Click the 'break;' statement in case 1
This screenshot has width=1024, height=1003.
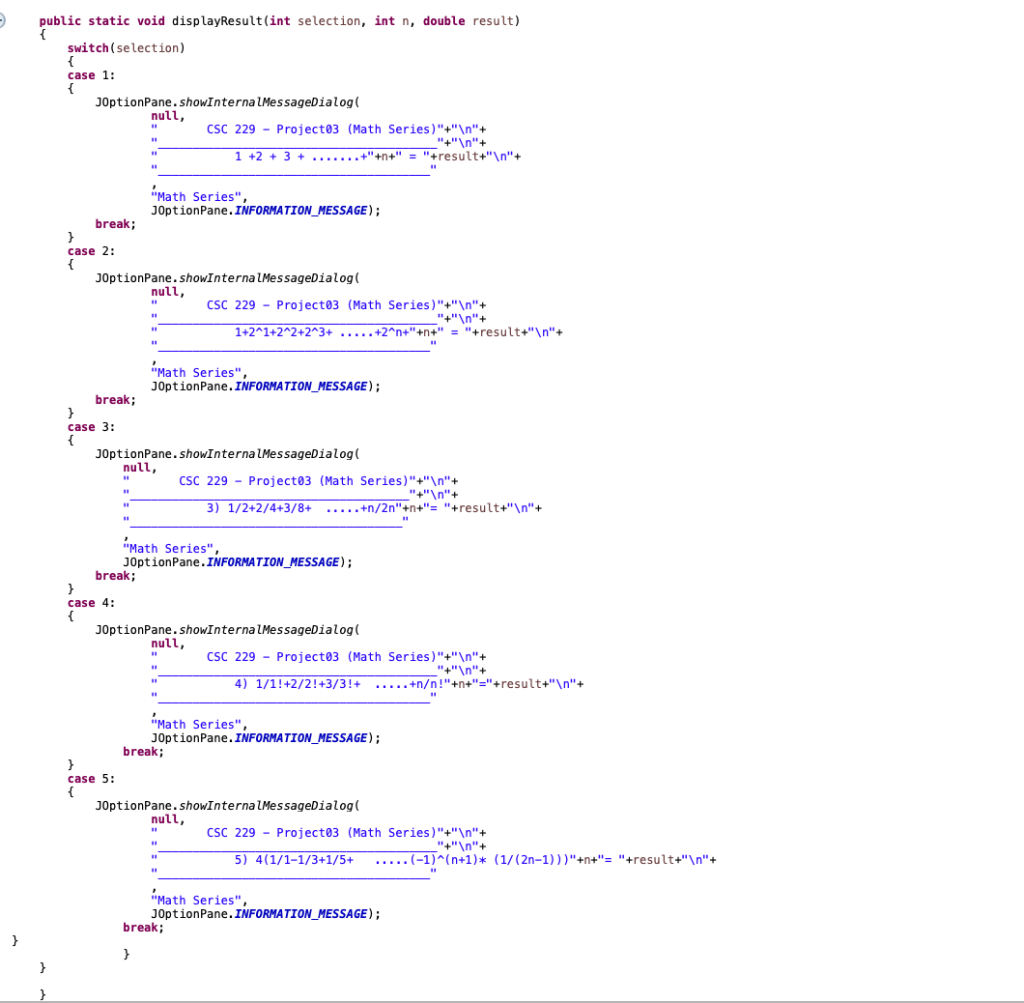coord(116,224)
